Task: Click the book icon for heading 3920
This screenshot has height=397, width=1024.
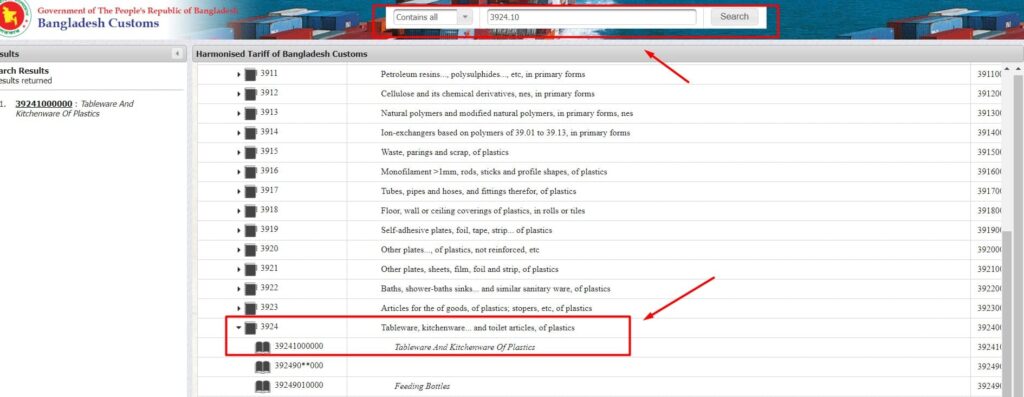Action: pos(251,250)
